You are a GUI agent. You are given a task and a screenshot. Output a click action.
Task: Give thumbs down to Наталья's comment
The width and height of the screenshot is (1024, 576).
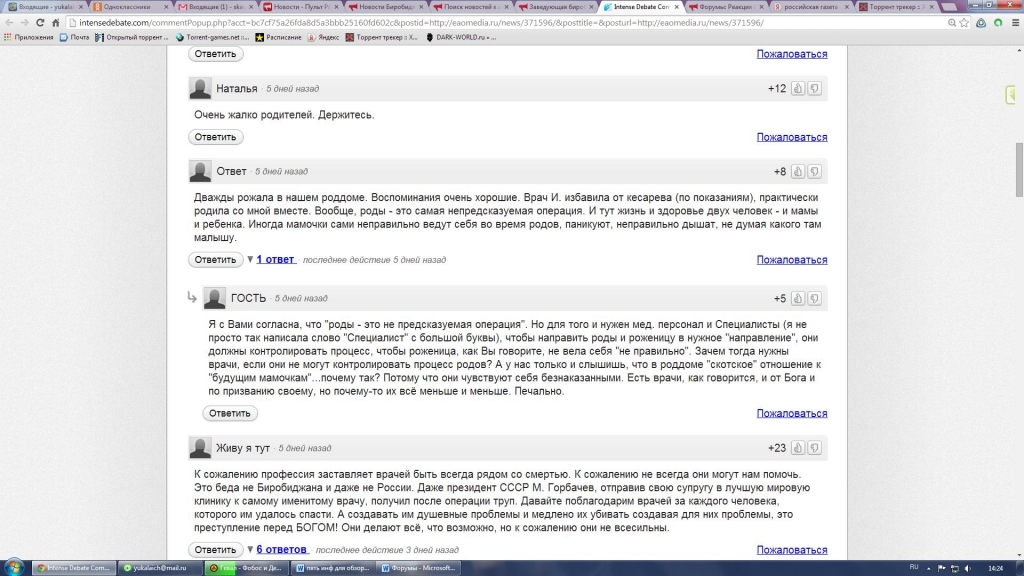point(814,89)
